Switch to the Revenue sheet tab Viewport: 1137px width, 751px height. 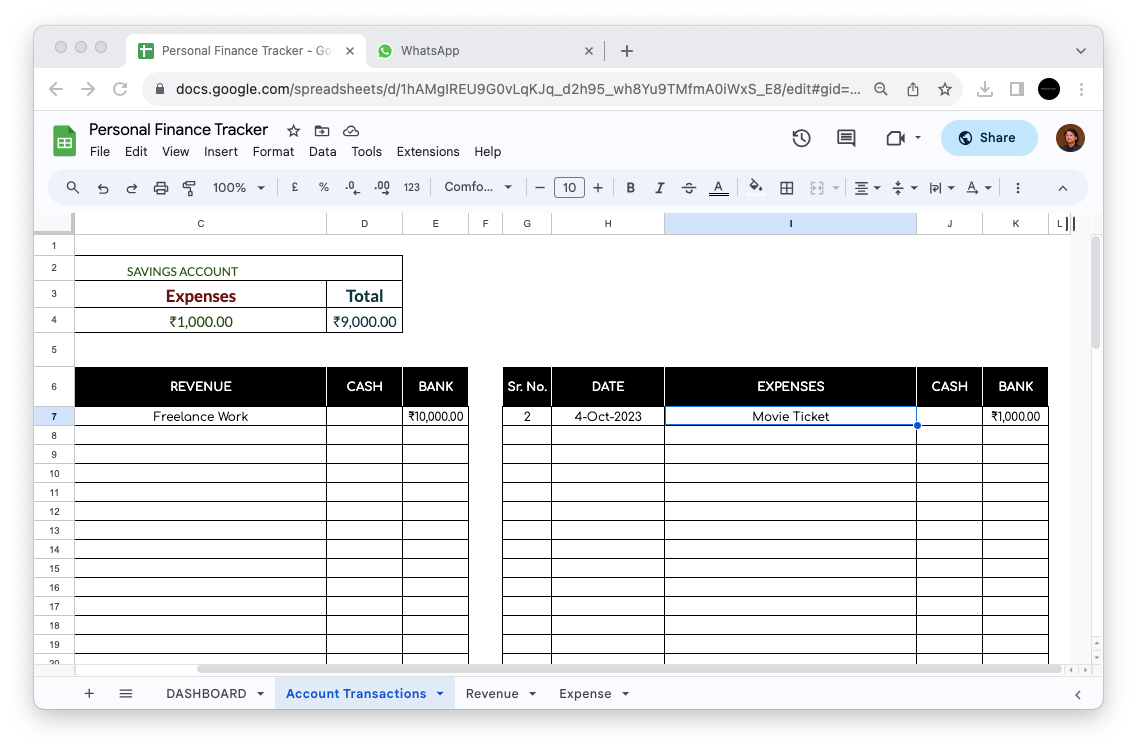(492, 694)
